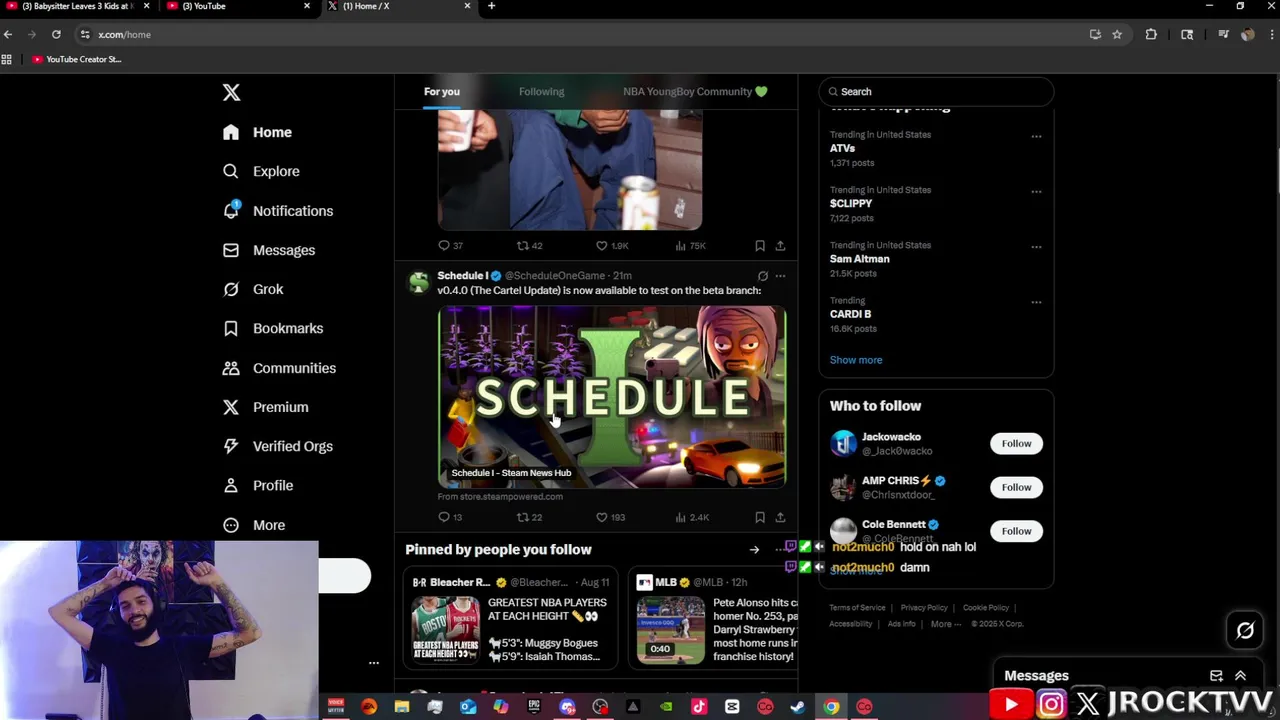Share the upper post showing 75K views
Viewport: 1280px width, 720px height.
[780, 245]
